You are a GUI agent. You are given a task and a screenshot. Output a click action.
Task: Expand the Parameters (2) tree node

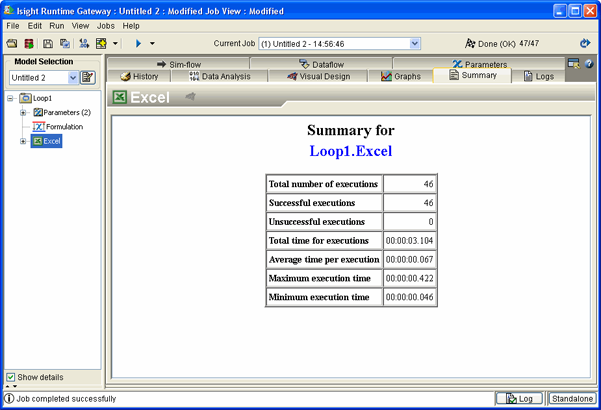point(23,113)
